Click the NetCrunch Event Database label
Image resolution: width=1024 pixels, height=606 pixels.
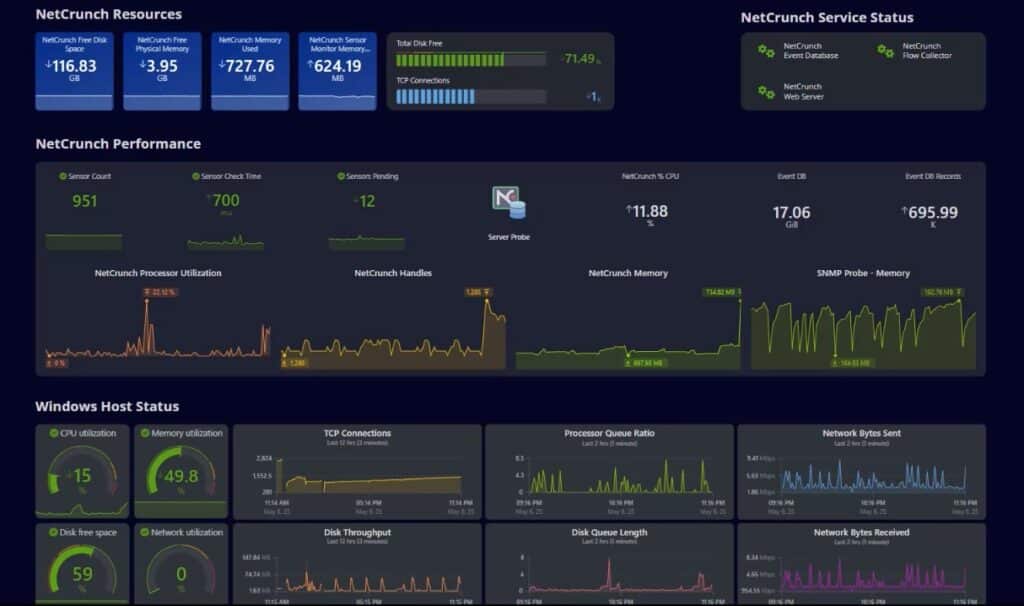pos(810,51)
